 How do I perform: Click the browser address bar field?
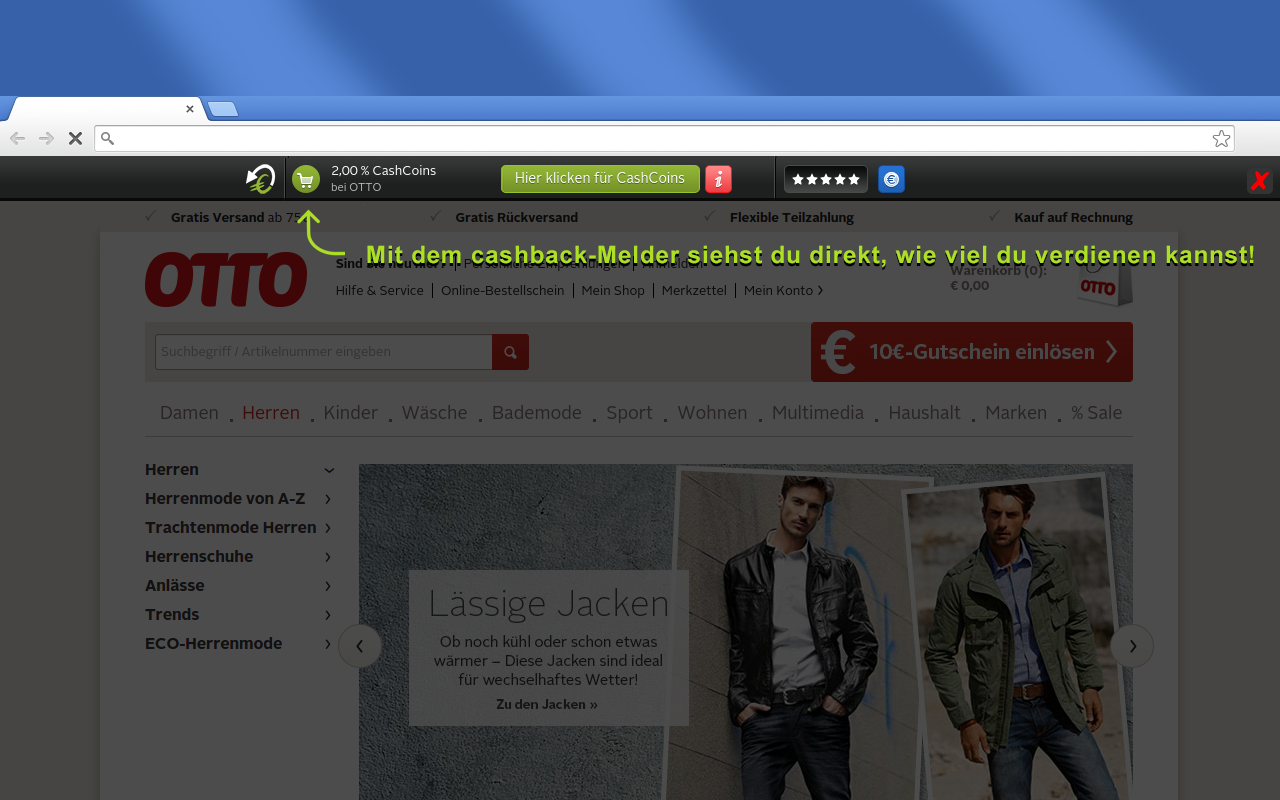(x=664, y=138)
